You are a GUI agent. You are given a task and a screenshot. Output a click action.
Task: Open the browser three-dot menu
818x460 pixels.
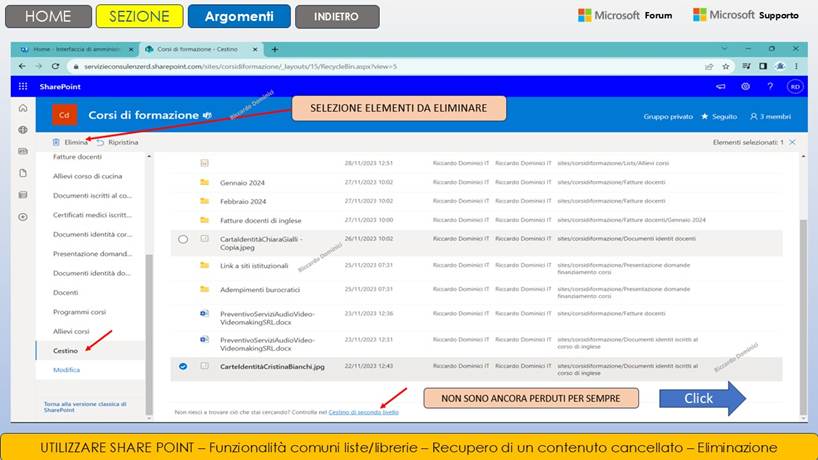click(796, 66)
